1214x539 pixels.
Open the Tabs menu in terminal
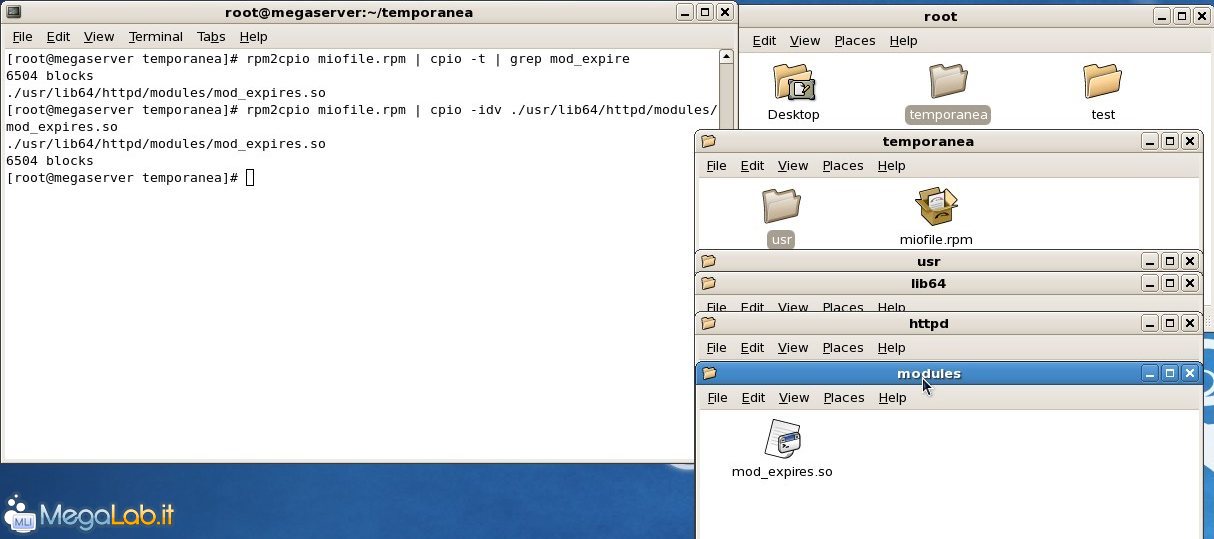coord(211,37)
